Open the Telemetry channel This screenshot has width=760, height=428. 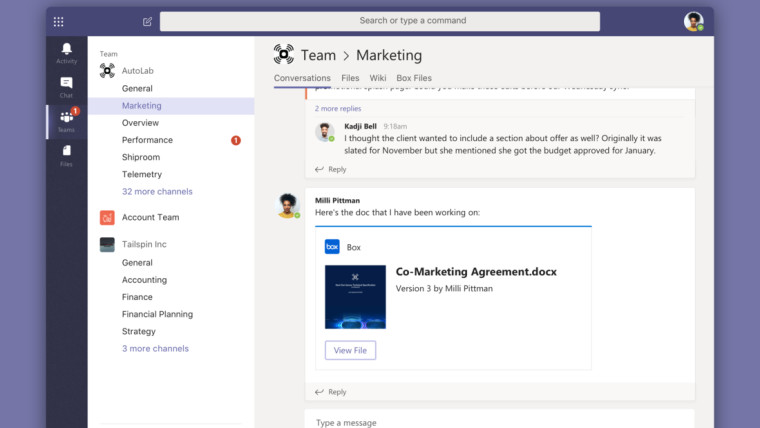pos(142,174)
